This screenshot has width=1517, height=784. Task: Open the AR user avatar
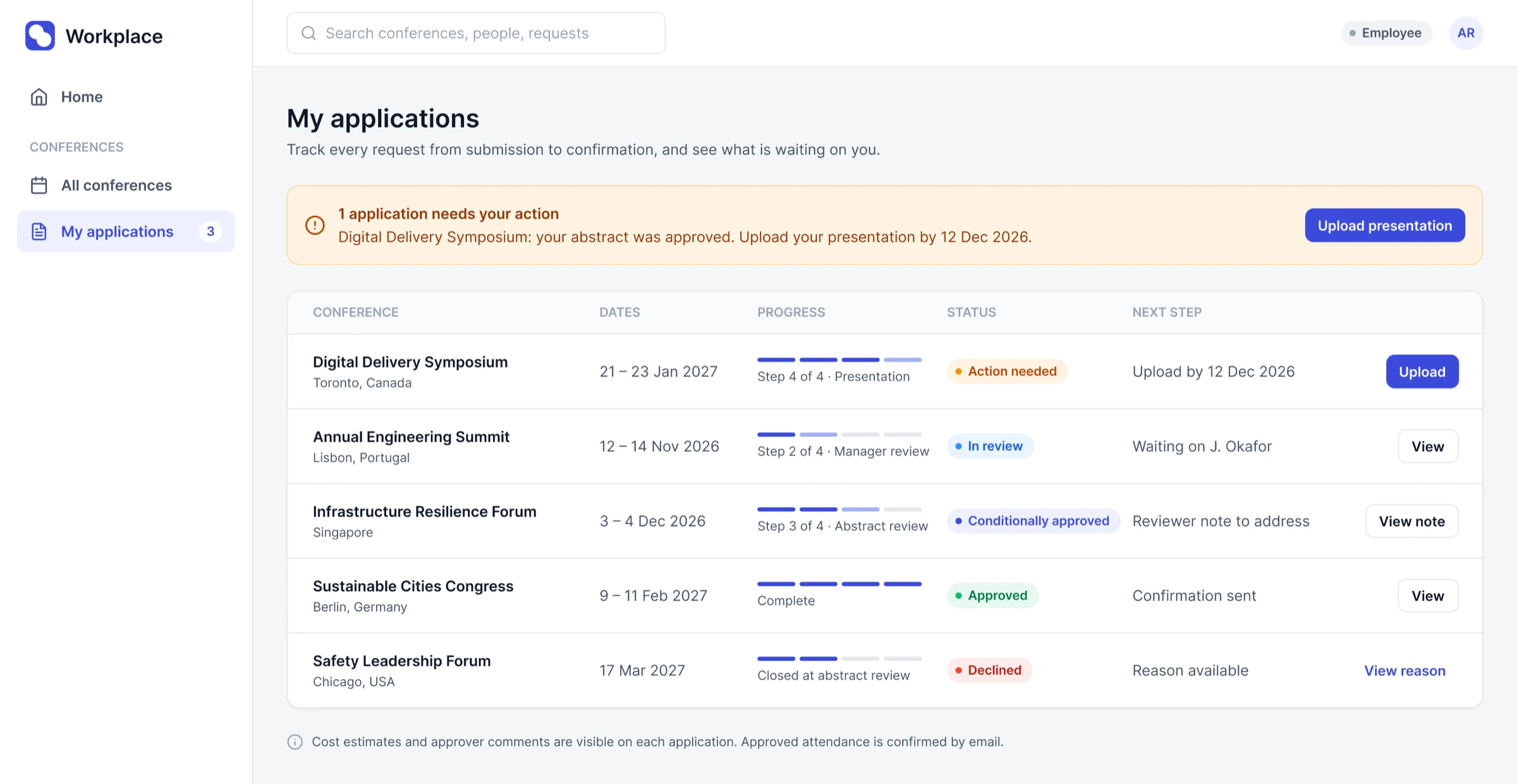[x=1466, y=33]
